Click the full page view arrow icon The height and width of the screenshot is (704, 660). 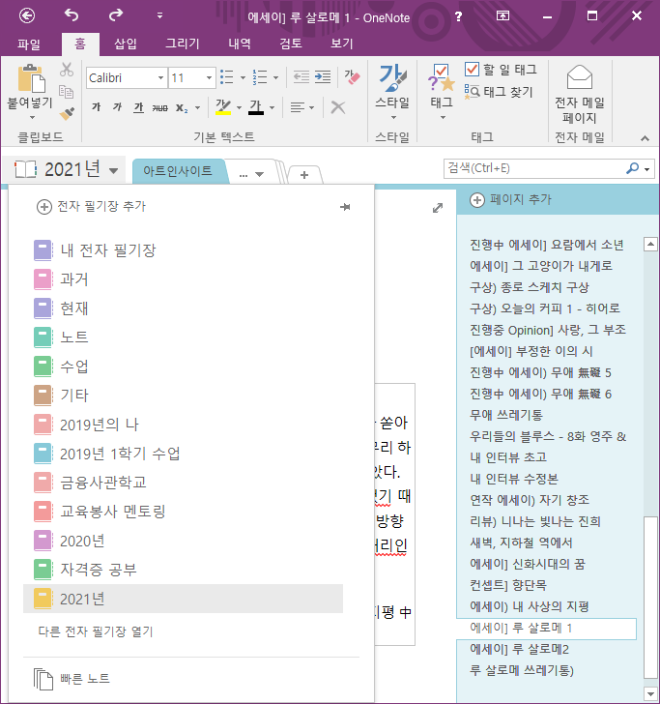tap(438, 208)
